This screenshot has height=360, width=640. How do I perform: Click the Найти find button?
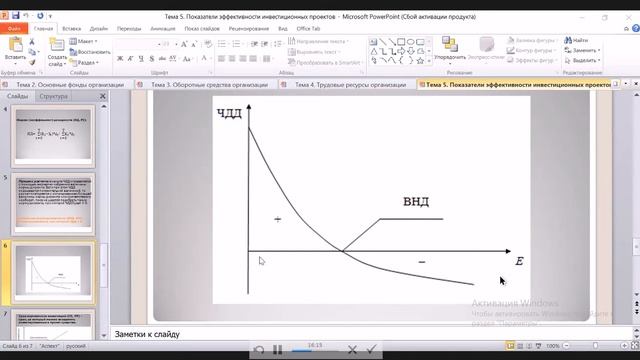576,40
